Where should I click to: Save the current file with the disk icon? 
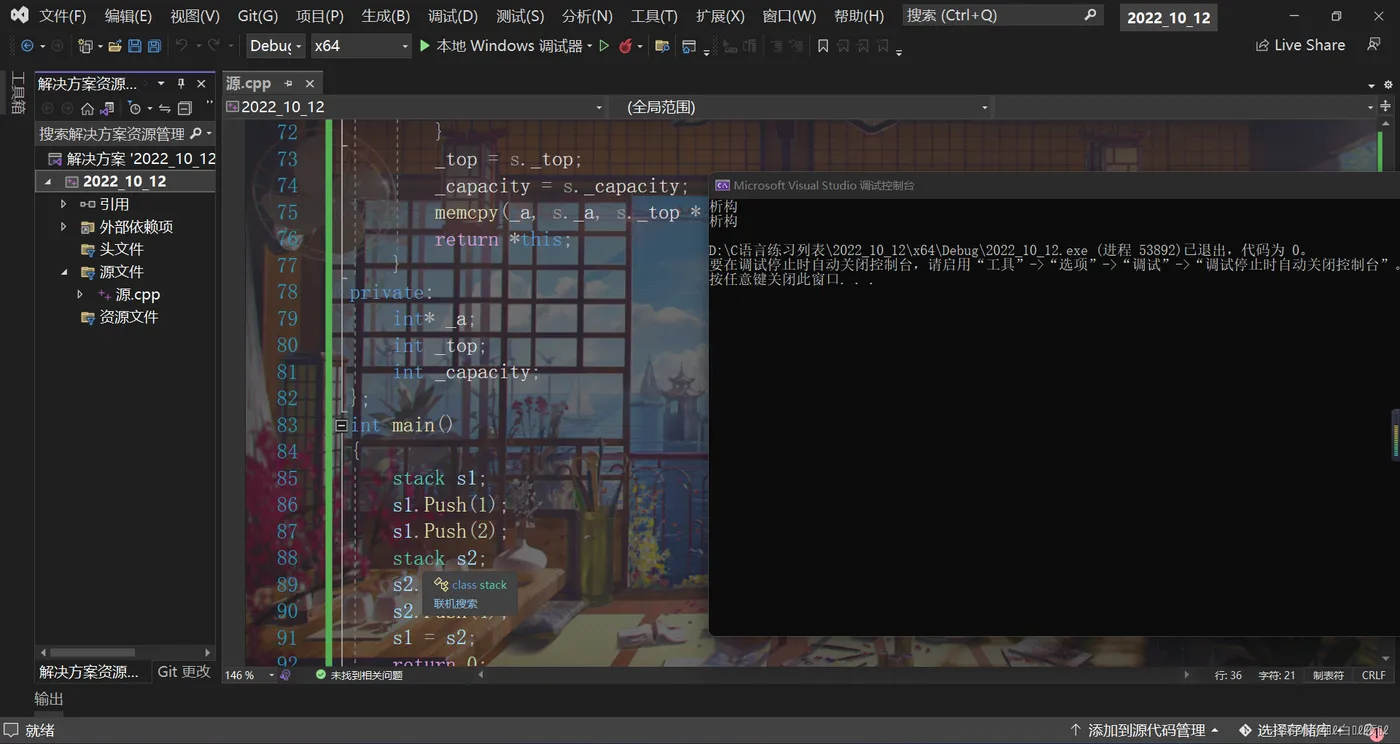click(135, 46)
